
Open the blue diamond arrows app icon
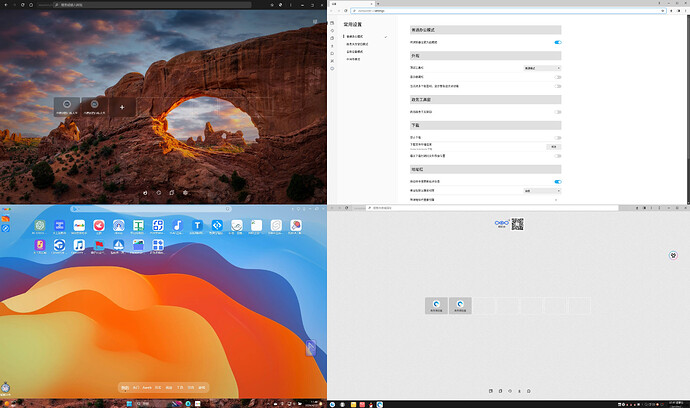point(217,225)
